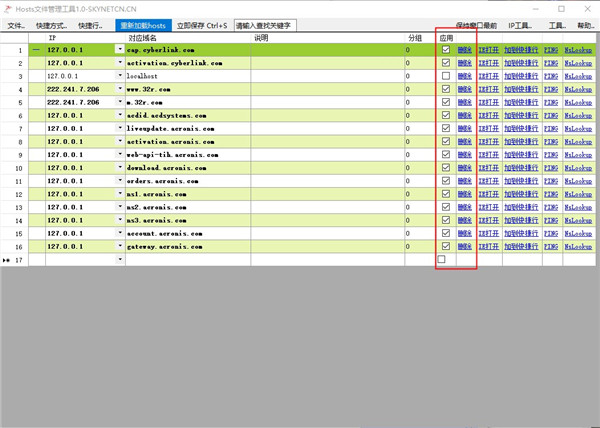The width and height of the screenshot is (600, 428).
Task: Tick the 应用 checkbox in empty row 17
Action: coord(442,259)
